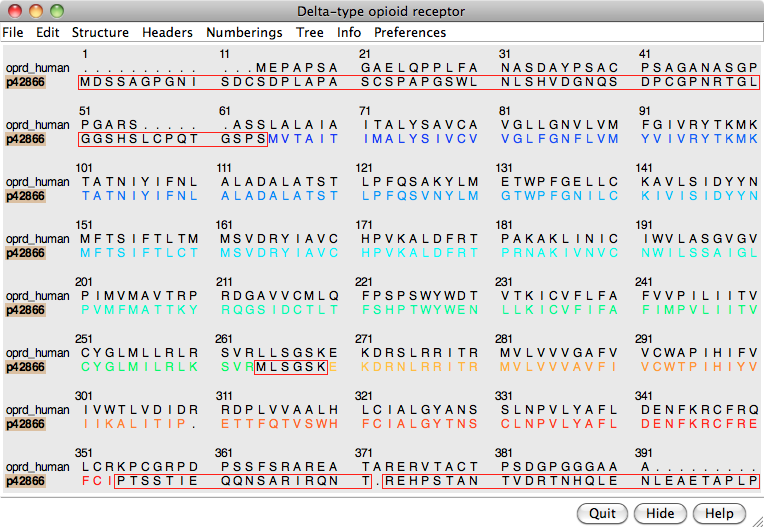Open the Info menu
This screenshot has width=764, height=528.
tap(349, 32)
